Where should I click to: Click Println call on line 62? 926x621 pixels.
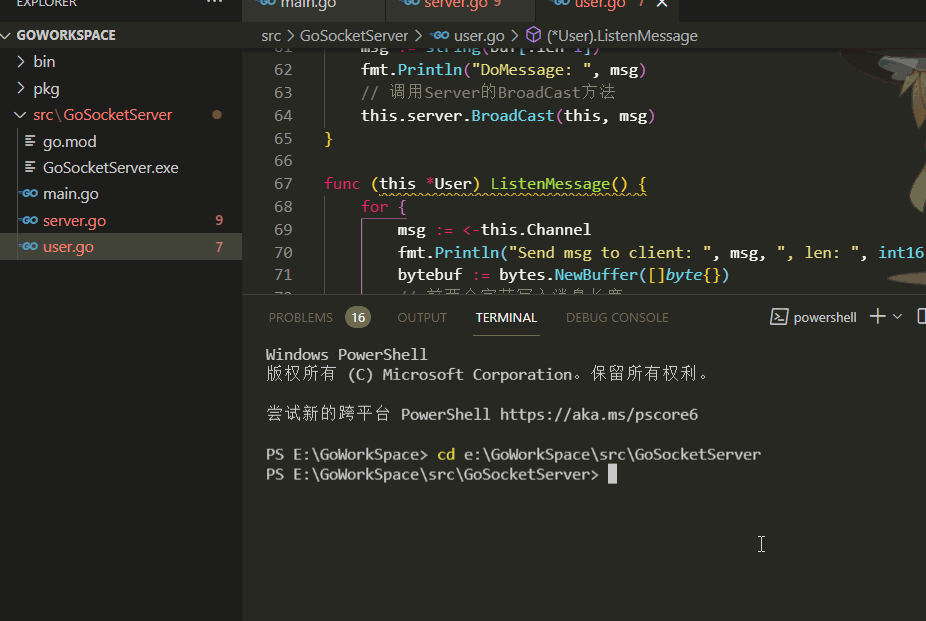429,70
